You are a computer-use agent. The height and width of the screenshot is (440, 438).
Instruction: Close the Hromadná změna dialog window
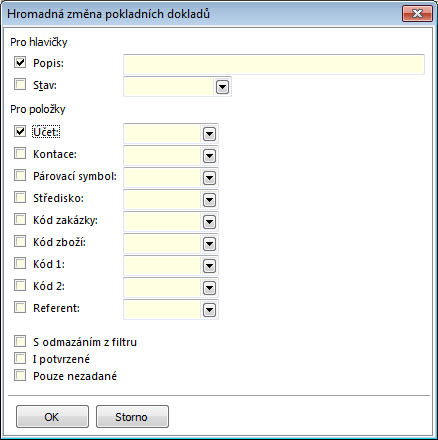tap(417, 14)
